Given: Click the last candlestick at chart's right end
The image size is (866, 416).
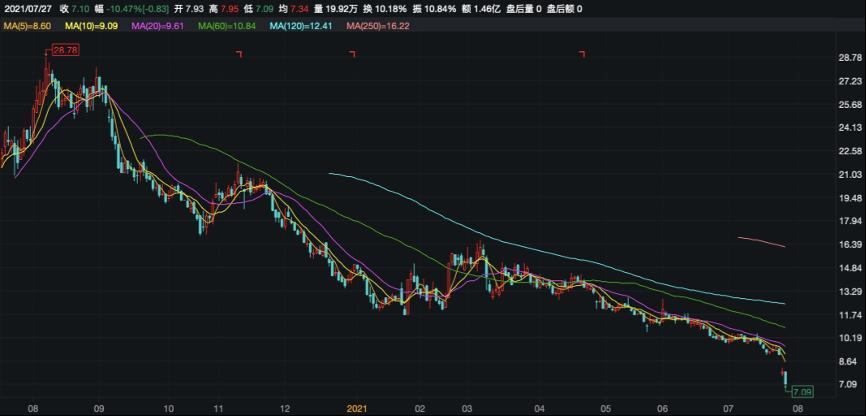Looking at the screenshot, I should pos(784,376).
